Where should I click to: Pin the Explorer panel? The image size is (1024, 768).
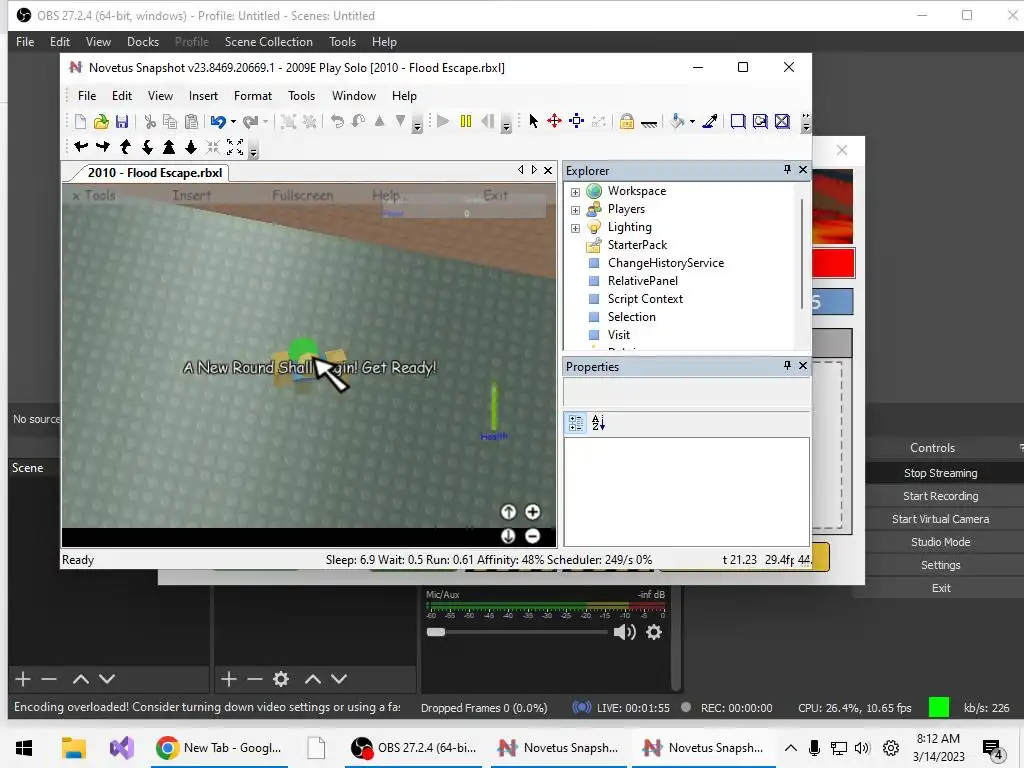pos(787,170)
